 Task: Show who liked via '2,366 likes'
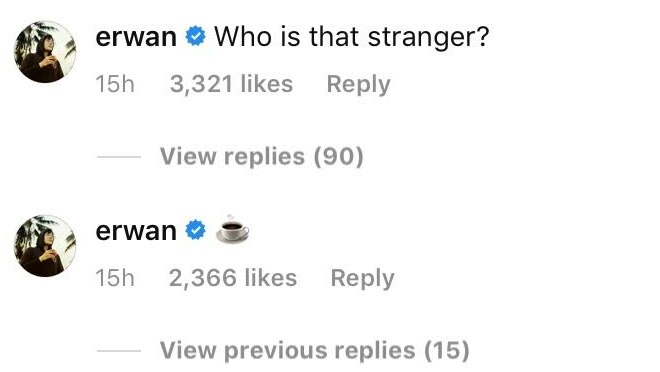[x=233, y=278]
